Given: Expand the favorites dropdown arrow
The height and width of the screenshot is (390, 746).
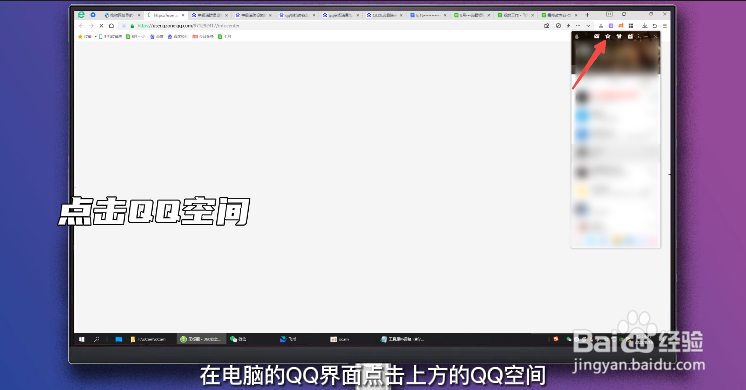Looking at the screenshot, I should click(x=96, y=37).
